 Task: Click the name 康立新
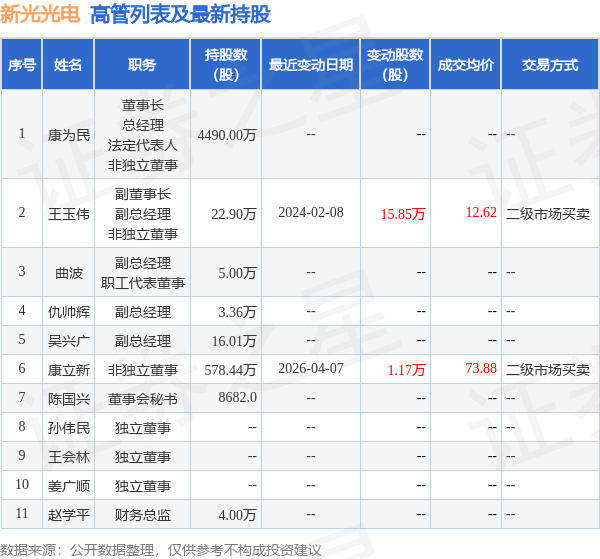[x=69, y=370]
